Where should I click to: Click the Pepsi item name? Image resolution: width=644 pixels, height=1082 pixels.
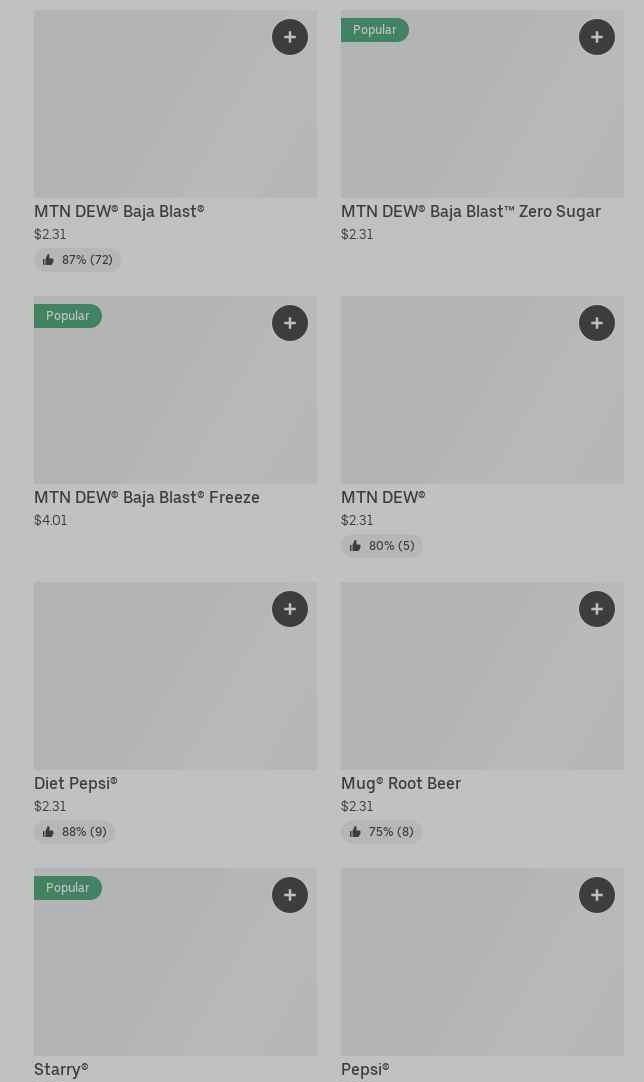(365, 1069)
